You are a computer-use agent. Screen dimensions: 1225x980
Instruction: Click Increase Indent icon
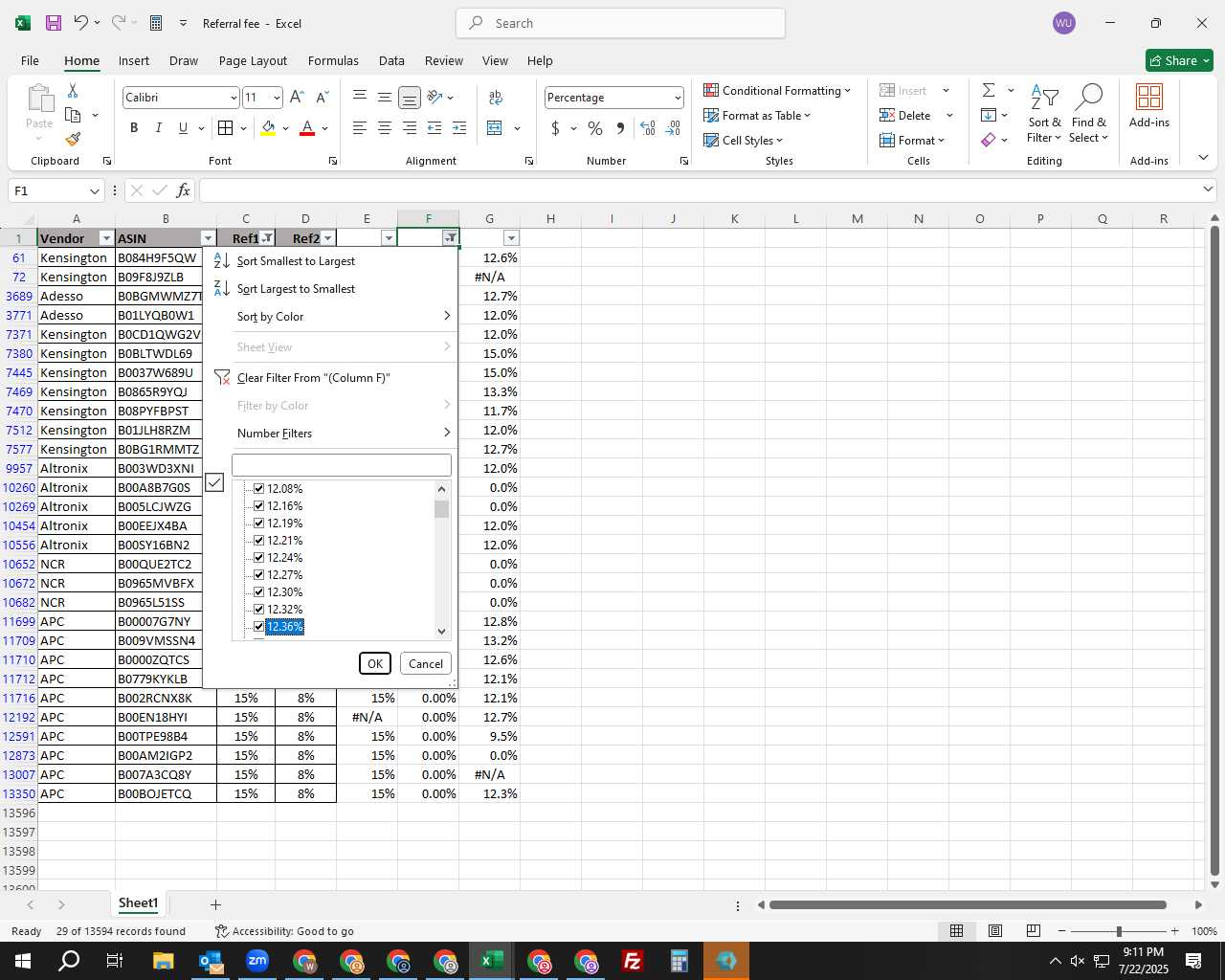coord(459,128)
